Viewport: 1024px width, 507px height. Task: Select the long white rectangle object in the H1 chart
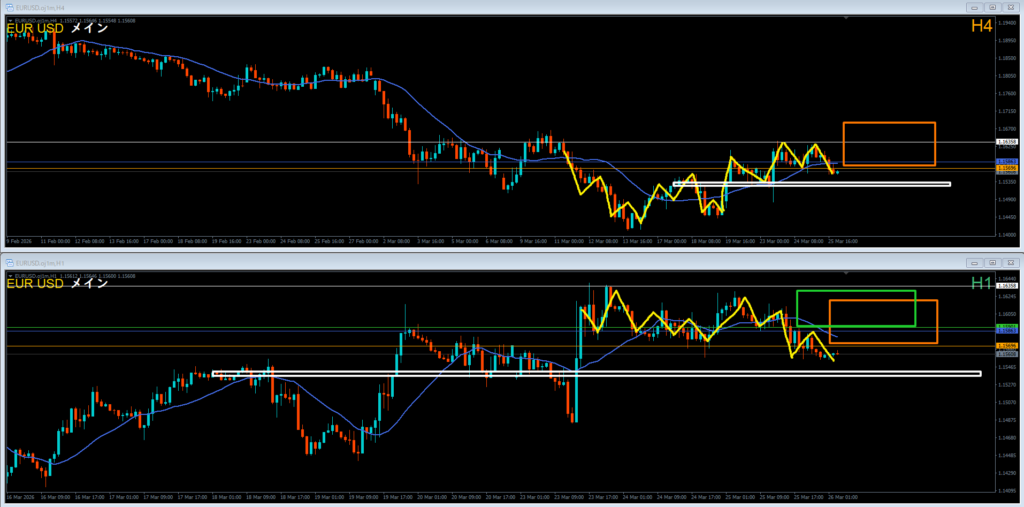pyautogui.click(x=597, y=374)
